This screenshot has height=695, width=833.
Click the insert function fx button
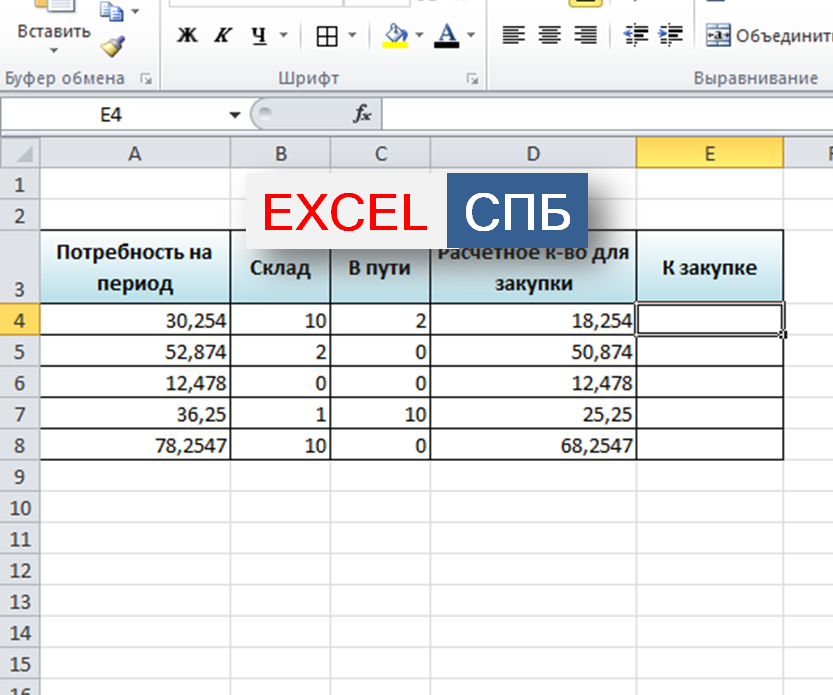(x=362, y=115)
